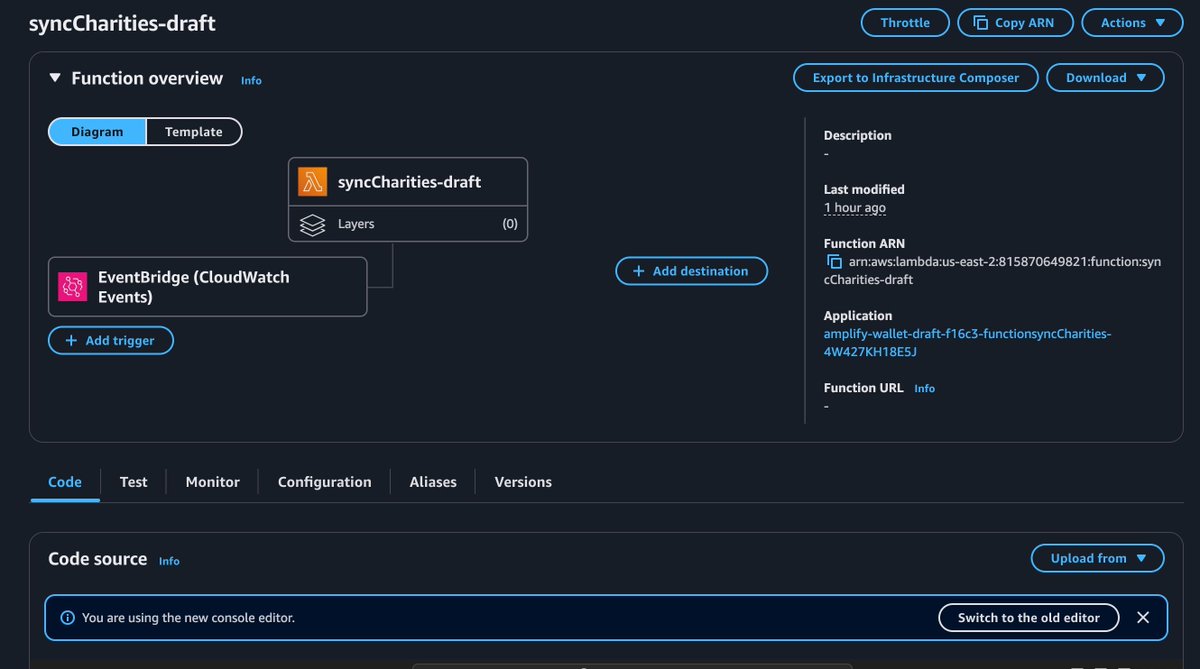Open the Monitor tab
The image size is (1200, 669).
212,482
